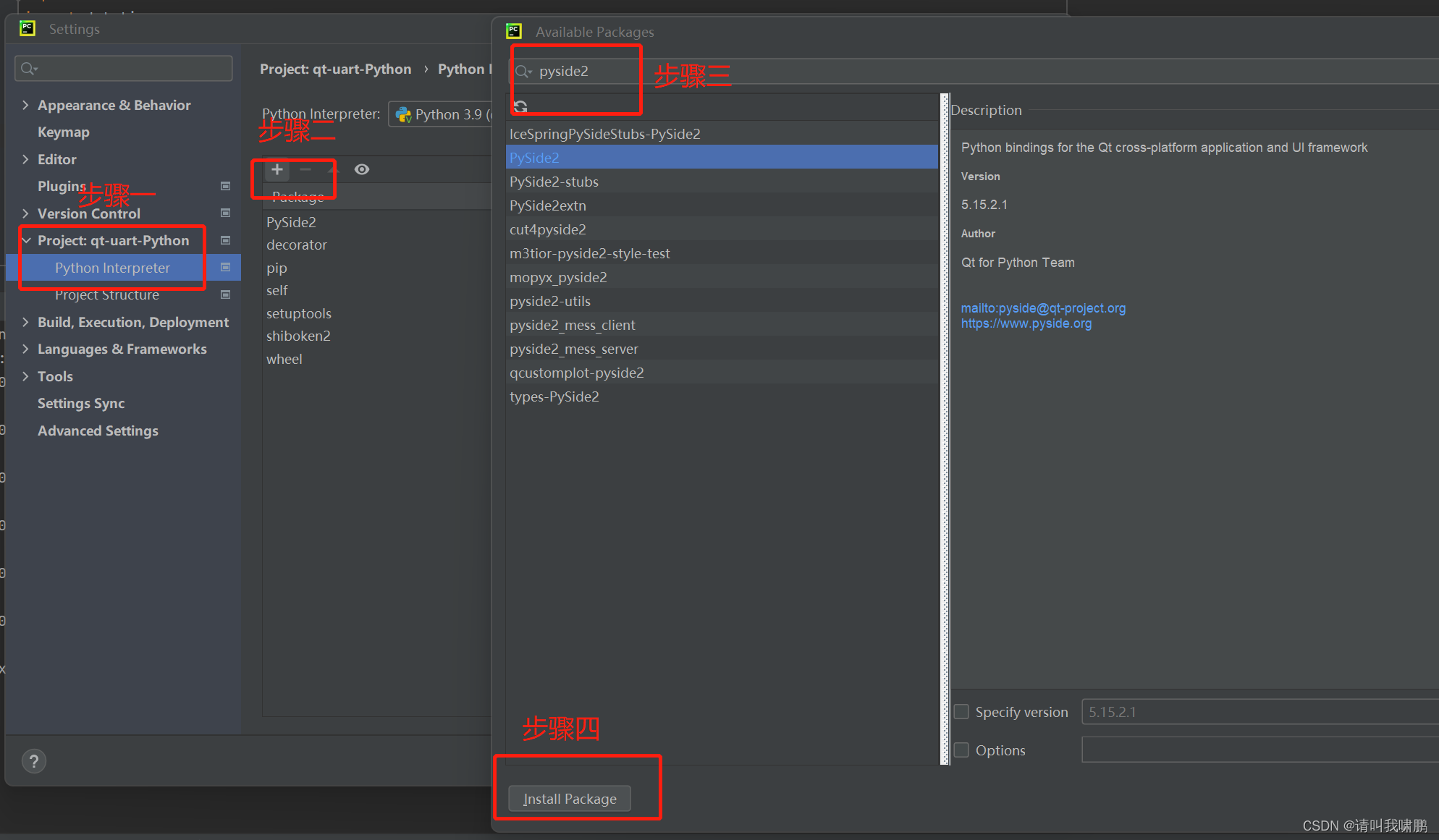The image size is (1439, 840).
Task: Open the Python 3.9 interpreter dropdown
Action: 442,114
